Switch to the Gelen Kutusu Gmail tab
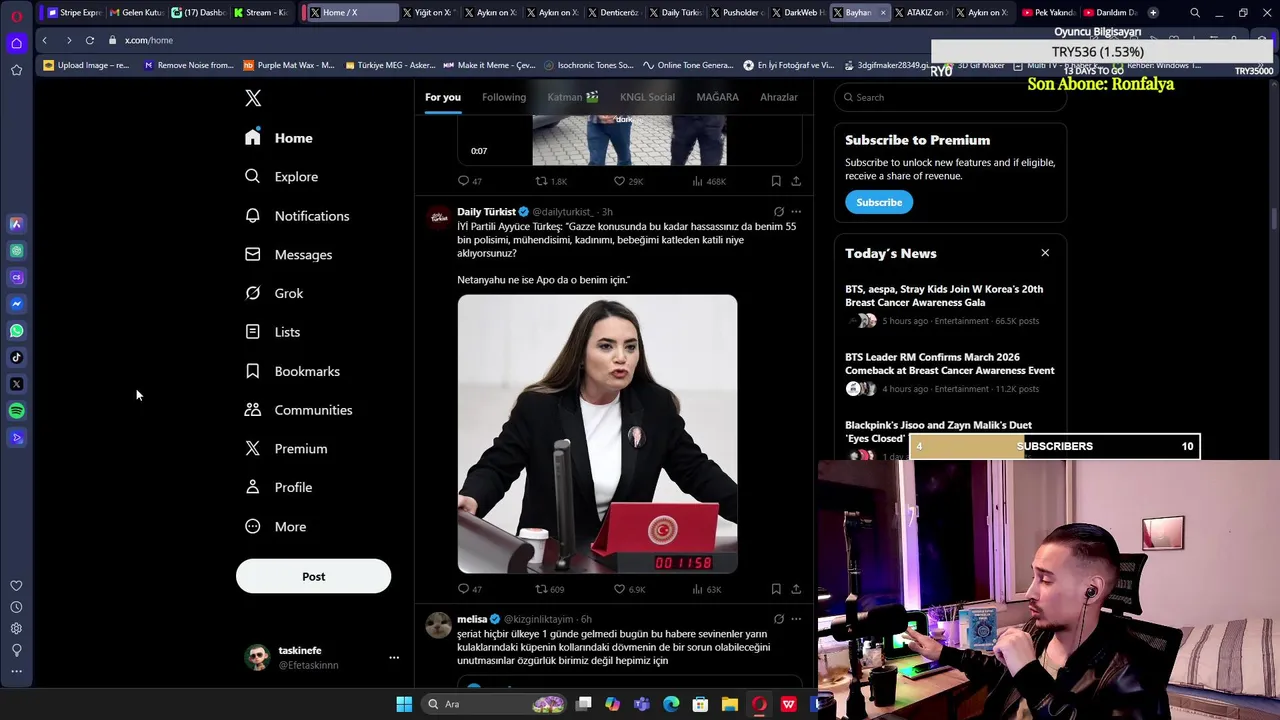This screenshot has width=1280, height=720. tap(137, 12)
